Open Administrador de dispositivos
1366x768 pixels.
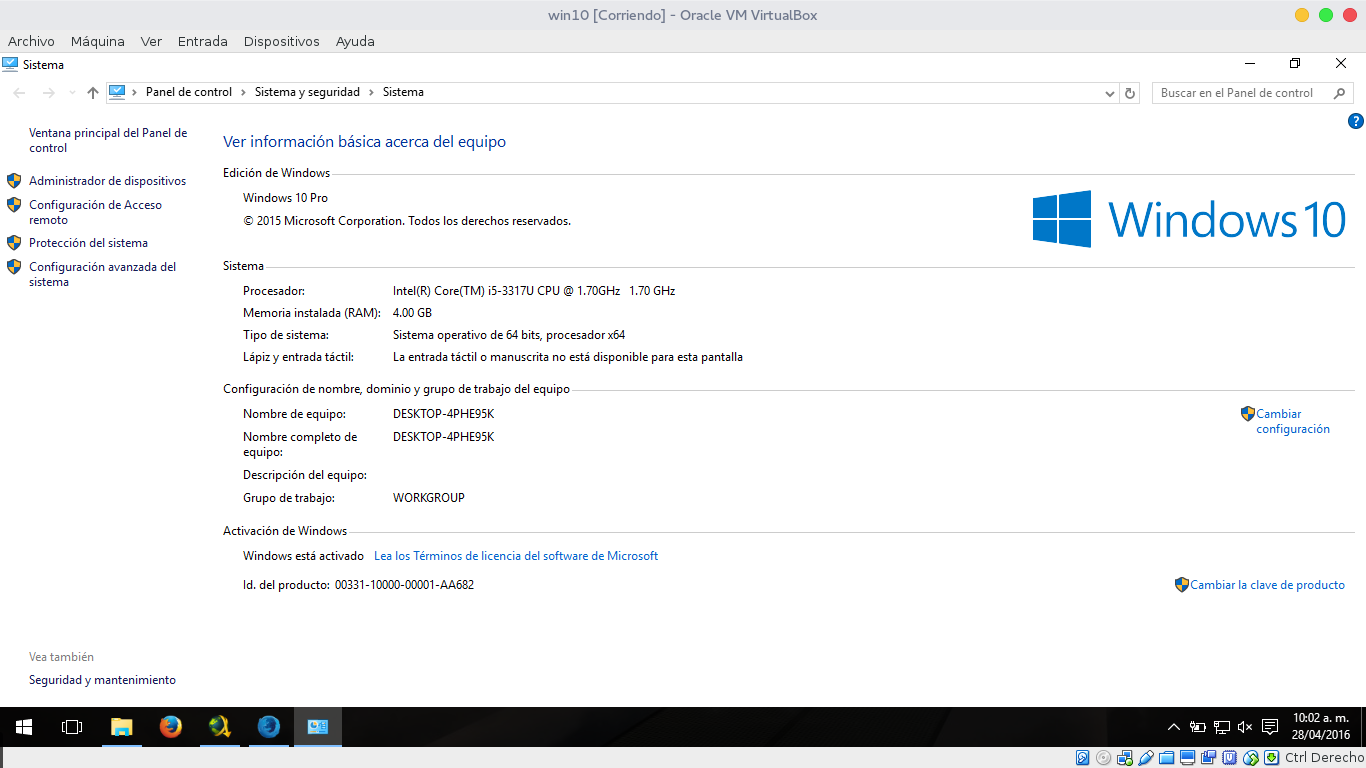pyautogui.click(x=107, y=181)
